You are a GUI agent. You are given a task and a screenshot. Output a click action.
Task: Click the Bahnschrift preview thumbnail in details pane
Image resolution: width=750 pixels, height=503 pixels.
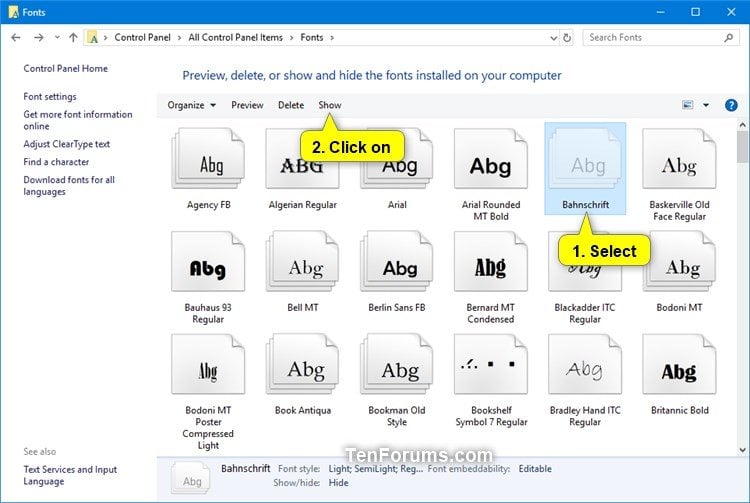(x=191, y=479)
